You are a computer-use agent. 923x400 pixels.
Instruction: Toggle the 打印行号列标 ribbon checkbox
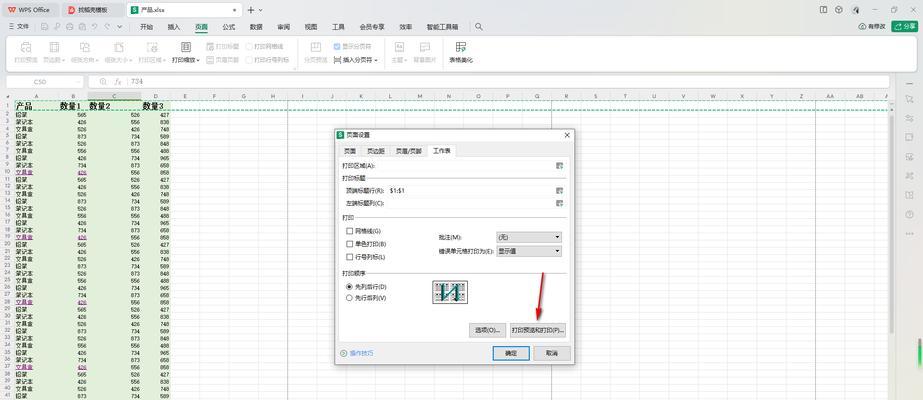click(x=250, y=60)
